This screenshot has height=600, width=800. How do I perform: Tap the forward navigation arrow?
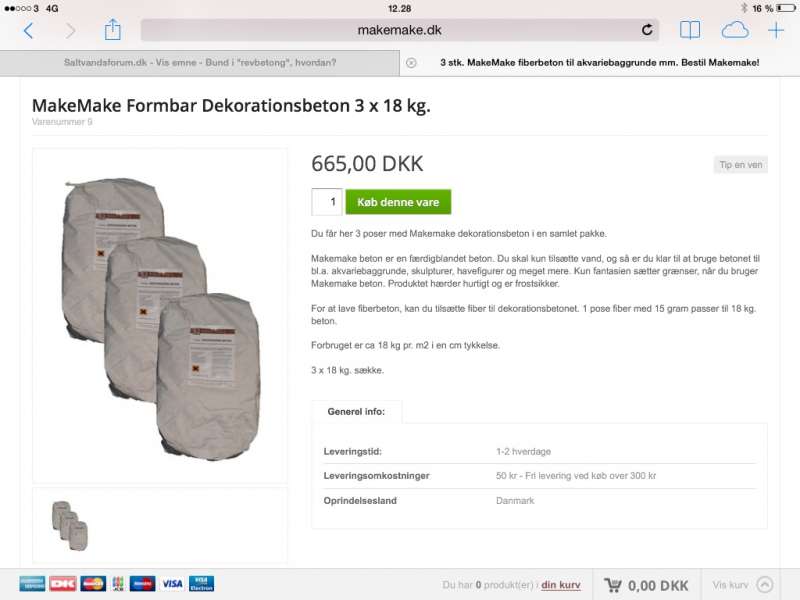coord(70,31)
